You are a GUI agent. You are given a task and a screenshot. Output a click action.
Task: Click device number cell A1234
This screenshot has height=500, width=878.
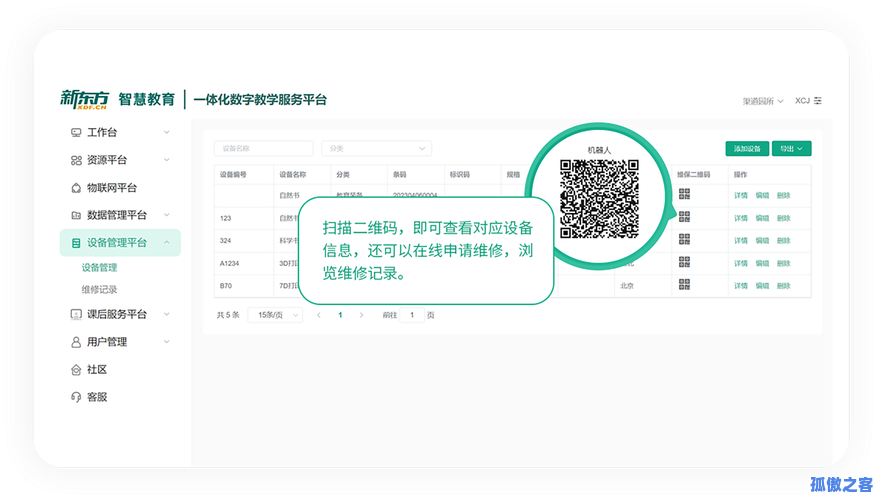tap(230, 263)
